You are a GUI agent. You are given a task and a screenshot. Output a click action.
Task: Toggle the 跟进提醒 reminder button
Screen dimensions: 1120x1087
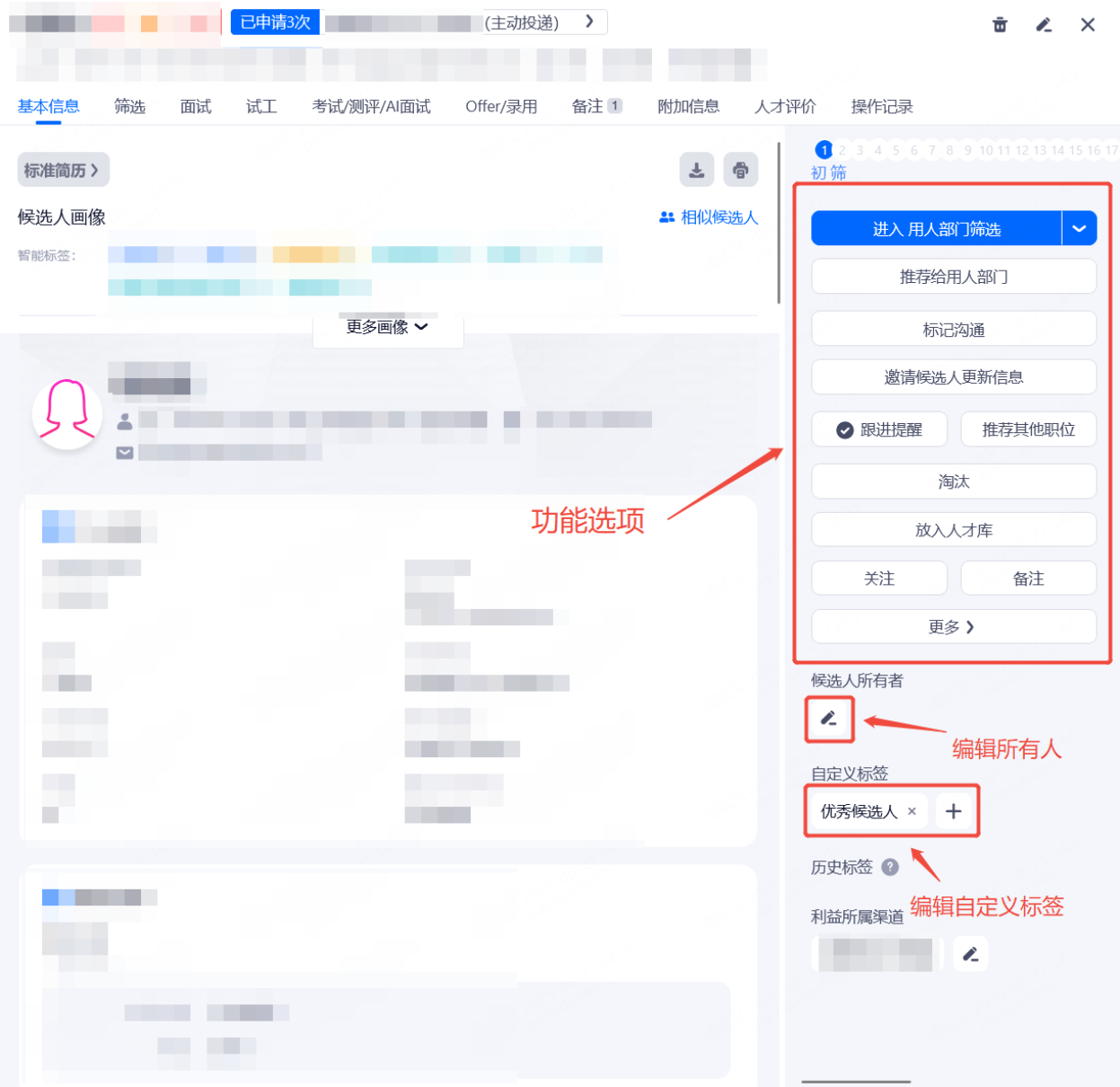tap(879, 429)
